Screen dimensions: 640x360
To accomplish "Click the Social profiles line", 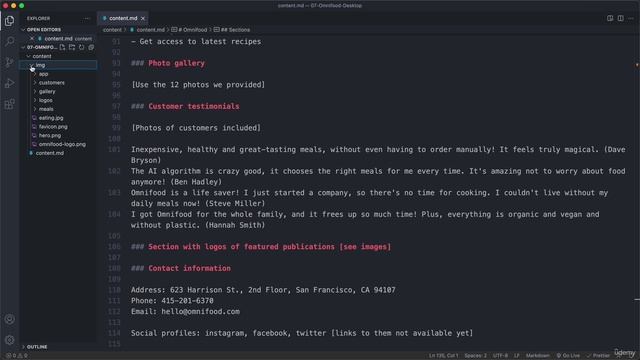I will [302, 333].
